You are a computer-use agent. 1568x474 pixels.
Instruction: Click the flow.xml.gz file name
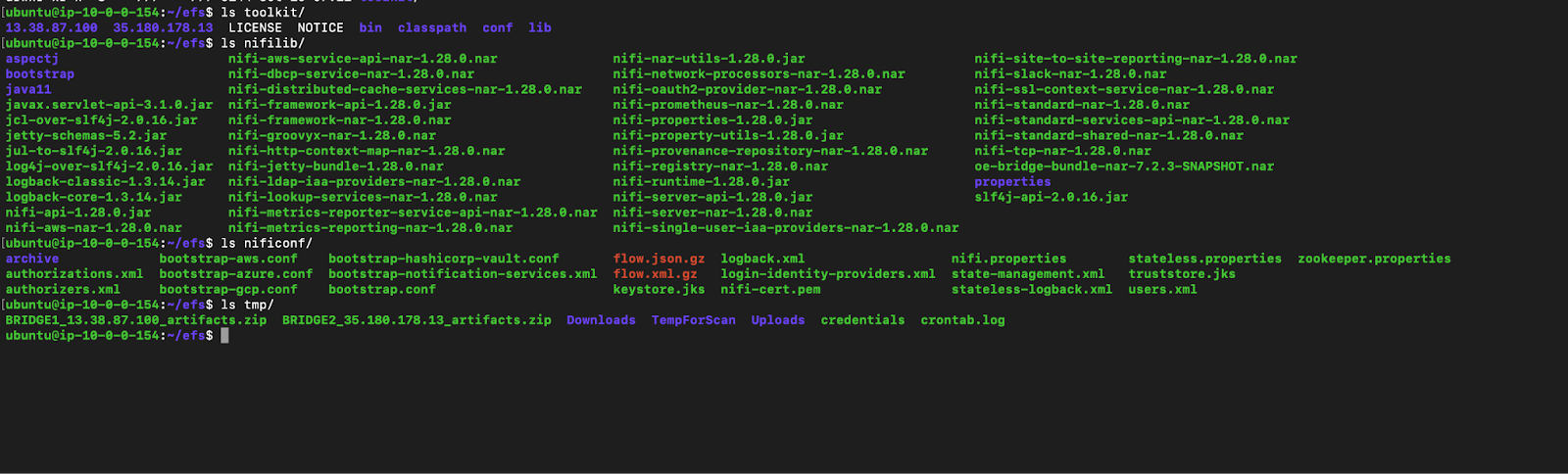click(655, 274)
